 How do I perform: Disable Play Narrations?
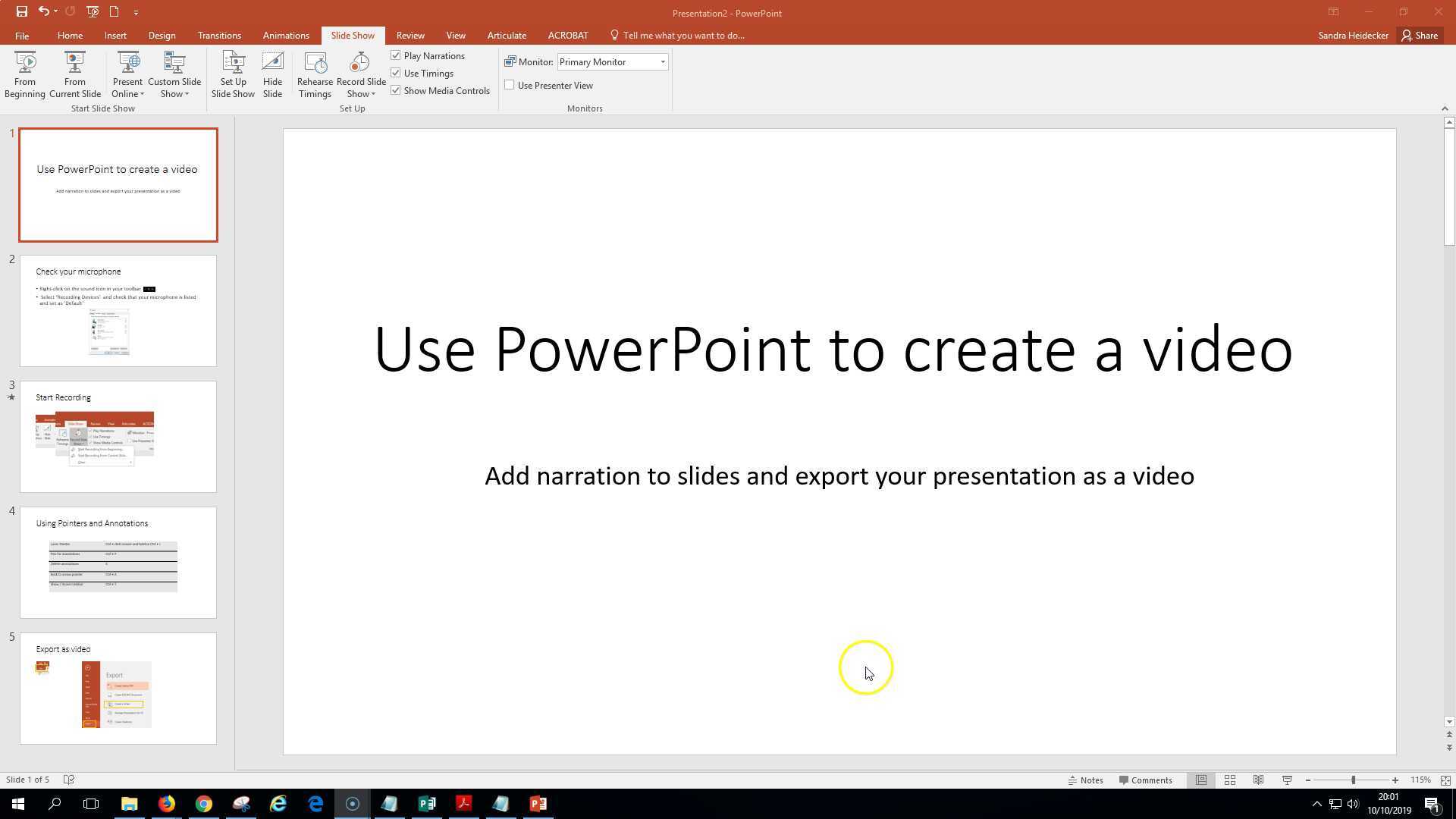[396, 55]
